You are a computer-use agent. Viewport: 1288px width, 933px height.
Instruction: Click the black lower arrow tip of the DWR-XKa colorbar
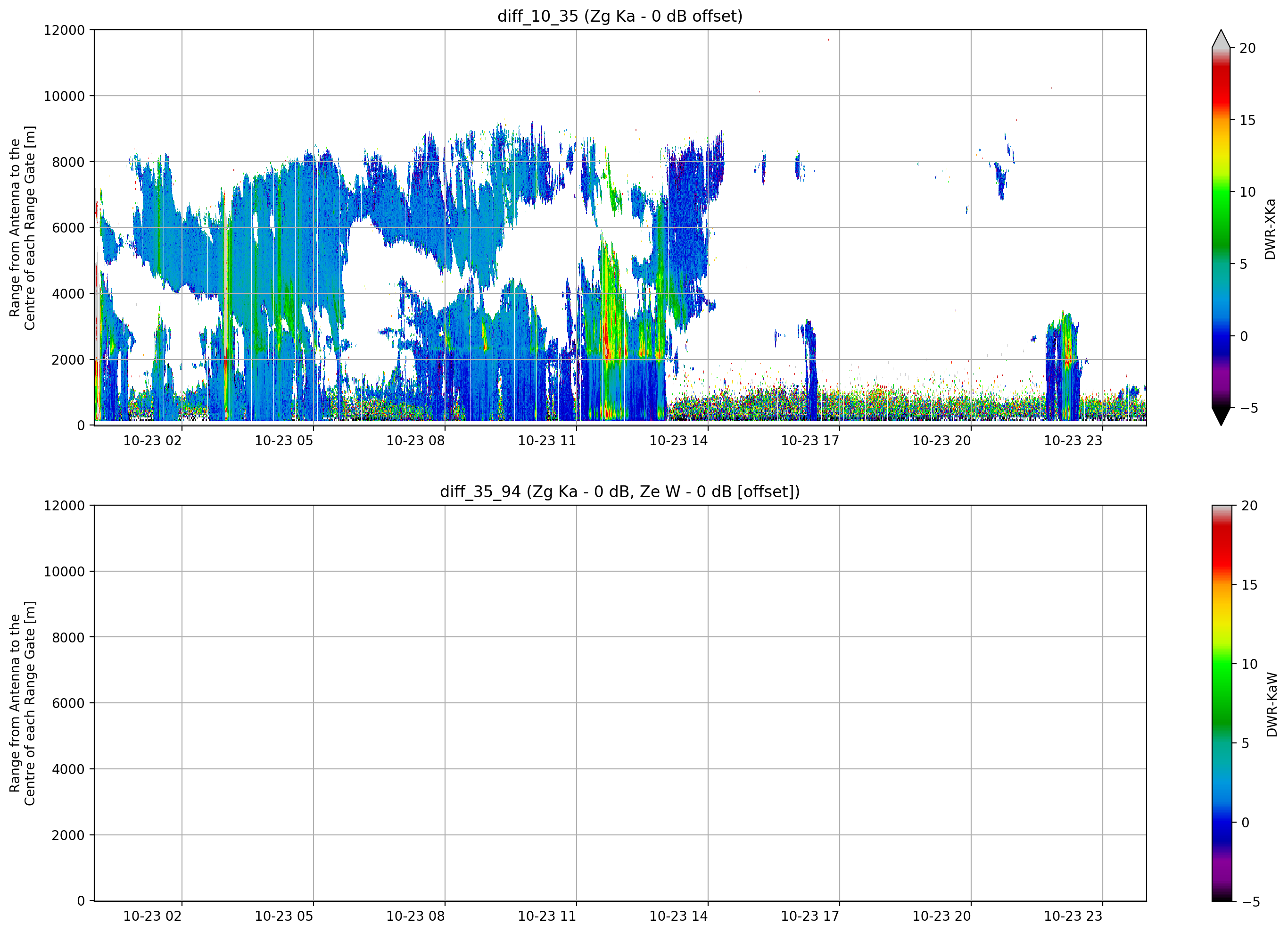point(1221,416)
